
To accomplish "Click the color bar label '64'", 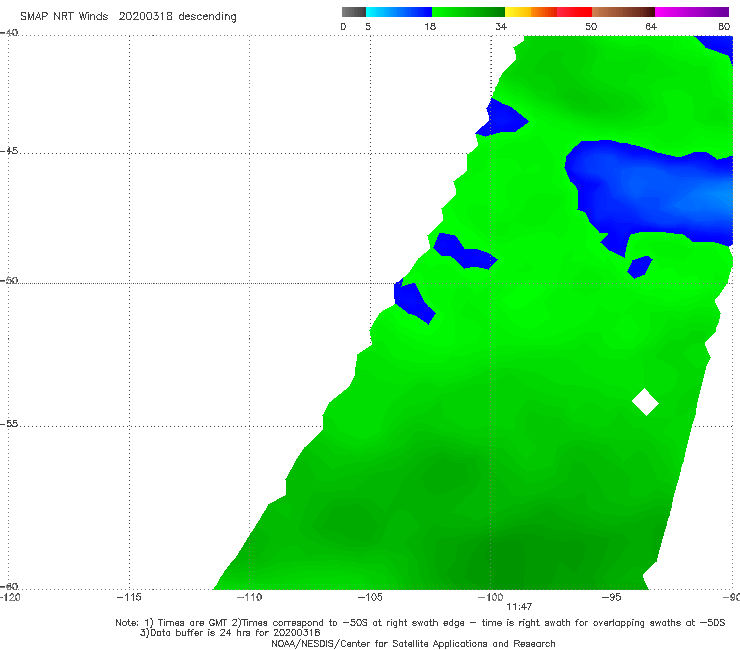I will point(651,27).
